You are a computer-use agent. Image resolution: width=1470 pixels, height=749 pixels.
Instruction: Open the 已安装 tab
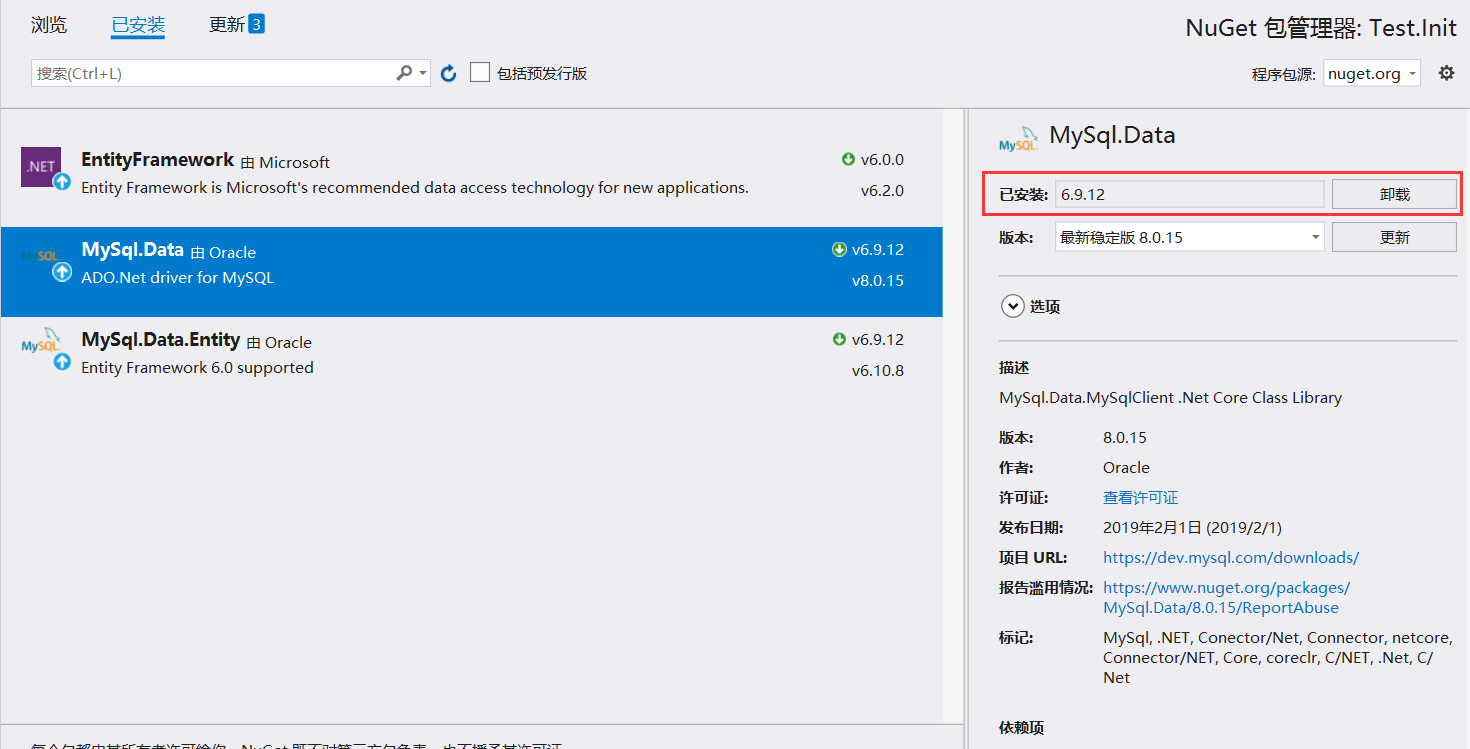[x=138, y=25]
